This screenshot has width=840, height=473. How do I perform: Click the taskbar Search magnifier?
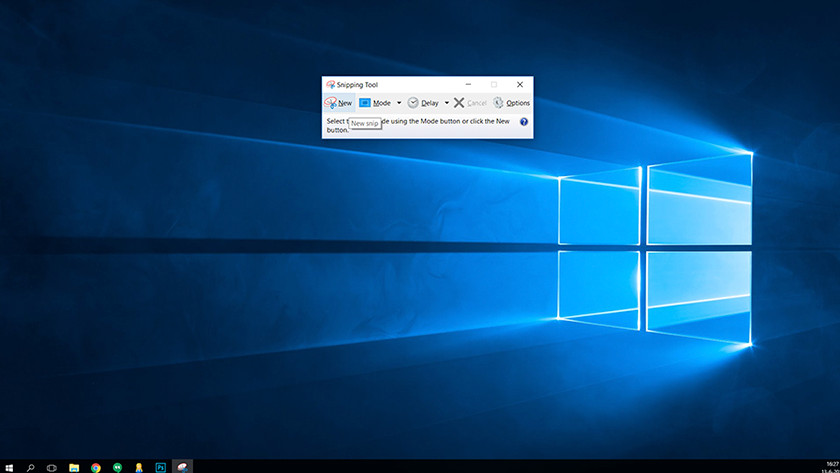click(x=31, y=466)
